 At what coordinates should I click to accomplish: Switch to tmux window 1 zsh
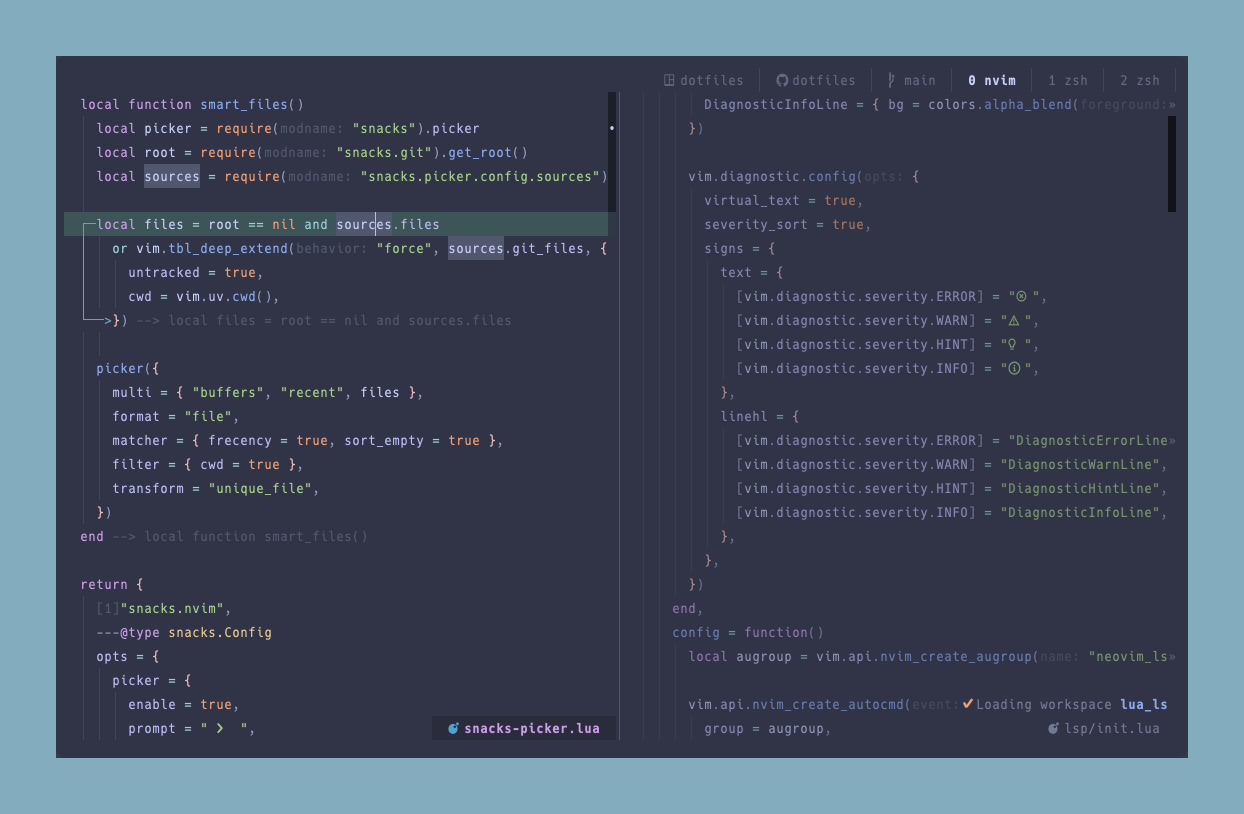(x=1068, y=80)
